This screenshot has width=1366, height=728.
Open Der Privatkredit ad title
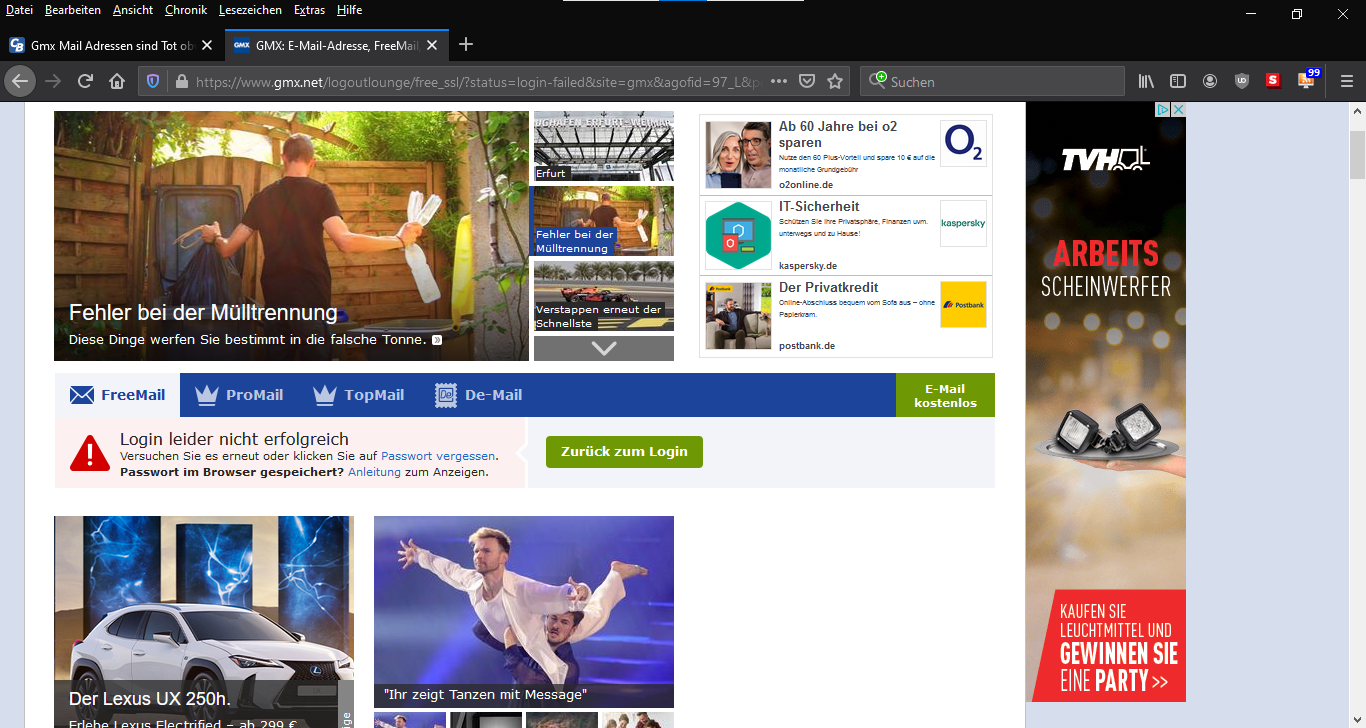coord(828,287)
